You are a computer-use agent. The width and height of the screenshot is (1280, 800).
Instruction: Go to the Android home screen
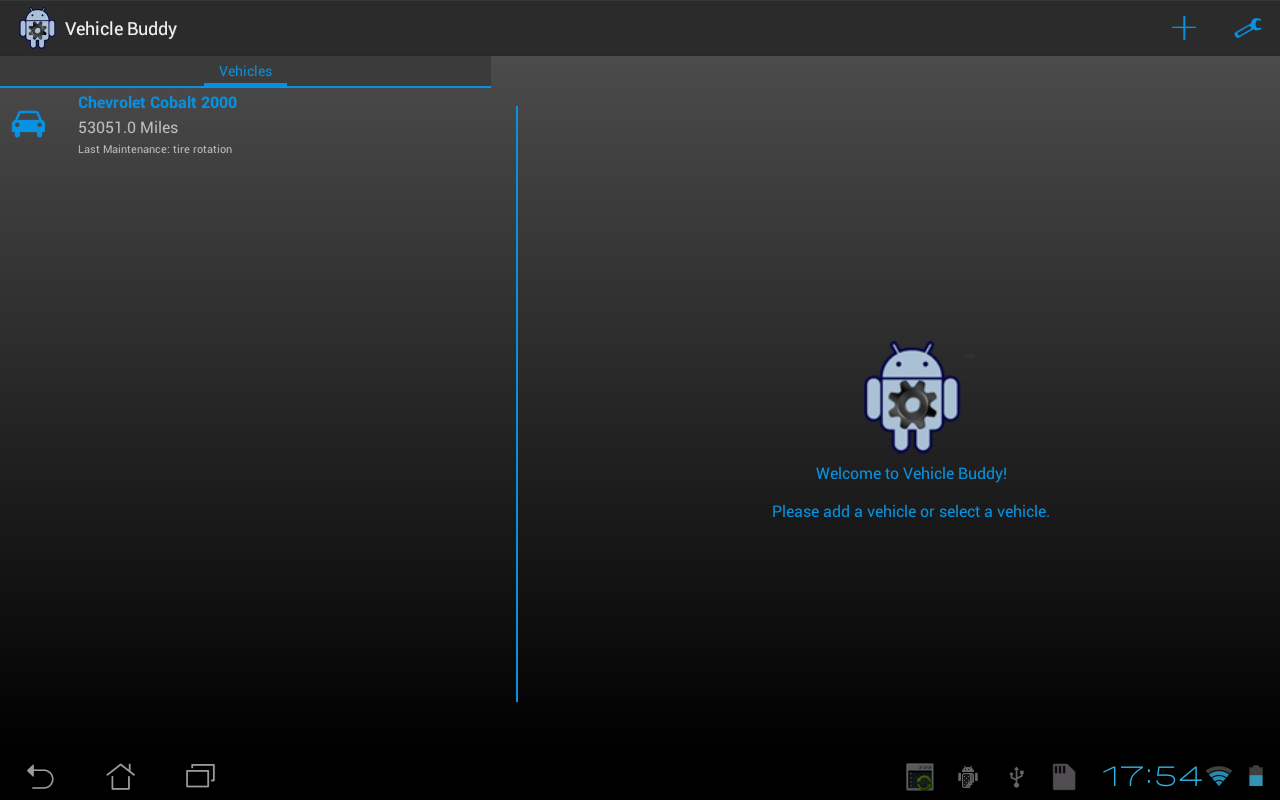(x=120, y=776)
